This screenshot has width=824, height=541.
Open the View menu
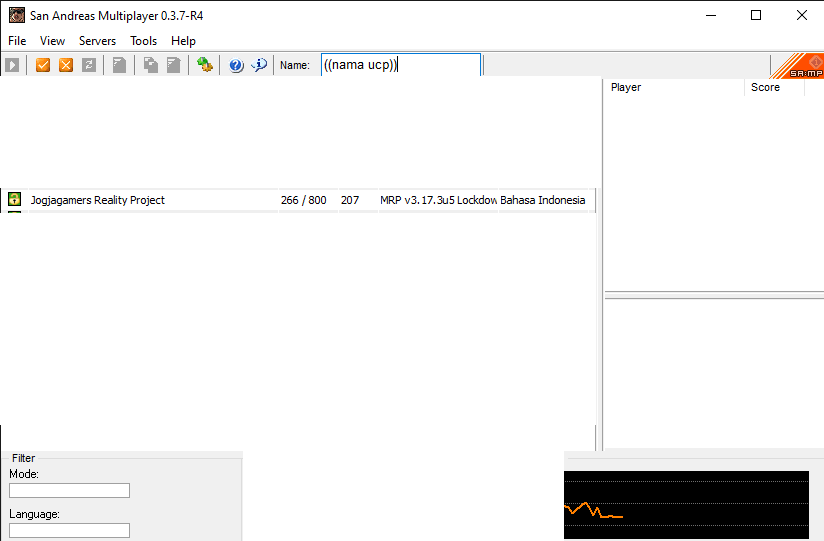(x=52, y=41)
